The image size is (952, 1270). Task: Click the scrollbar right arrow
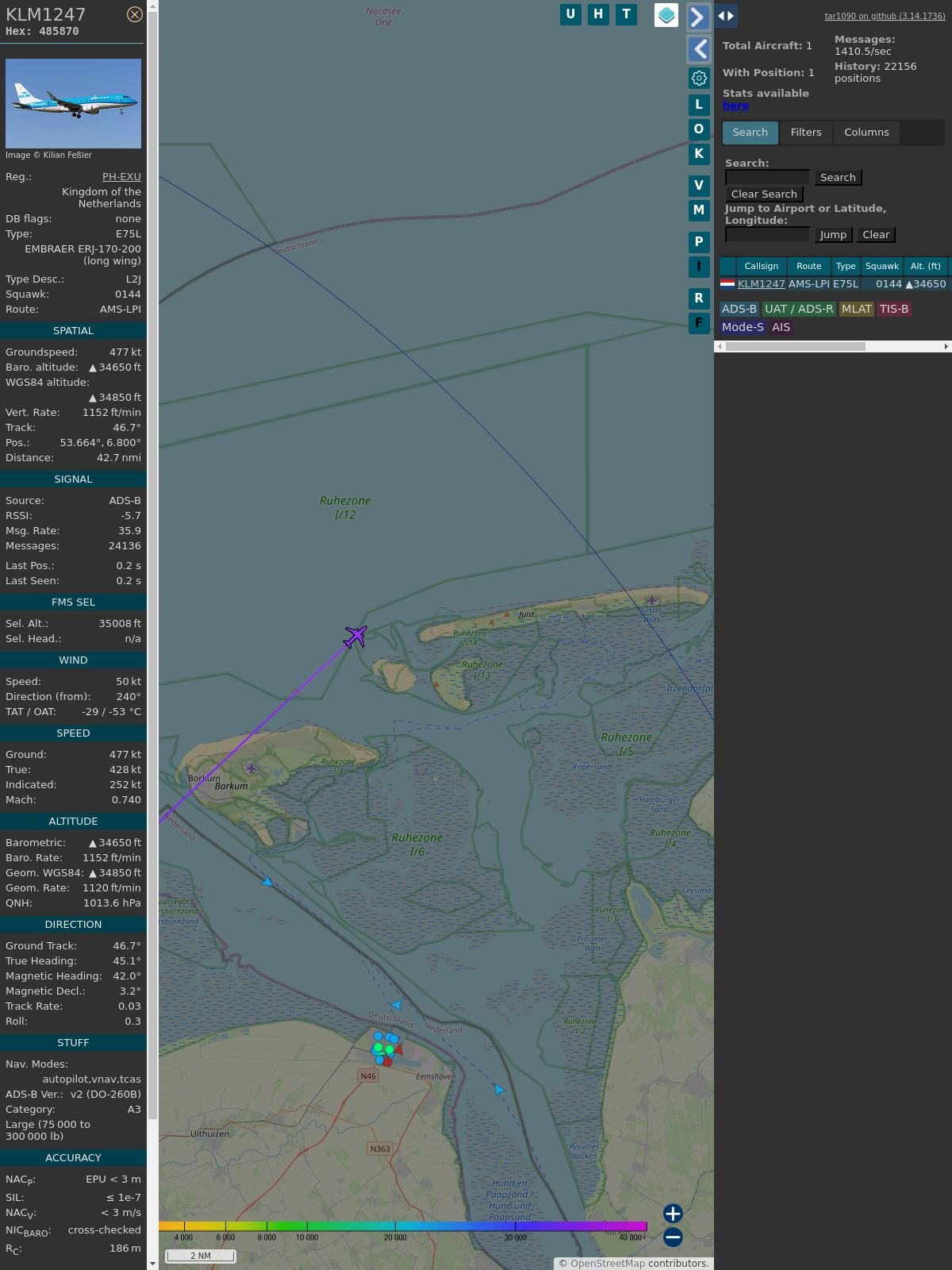point(946,347)
